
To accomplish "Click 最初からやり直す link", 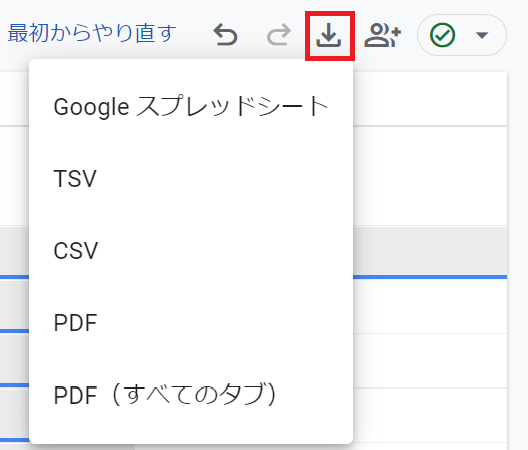I will coord(92,33).
